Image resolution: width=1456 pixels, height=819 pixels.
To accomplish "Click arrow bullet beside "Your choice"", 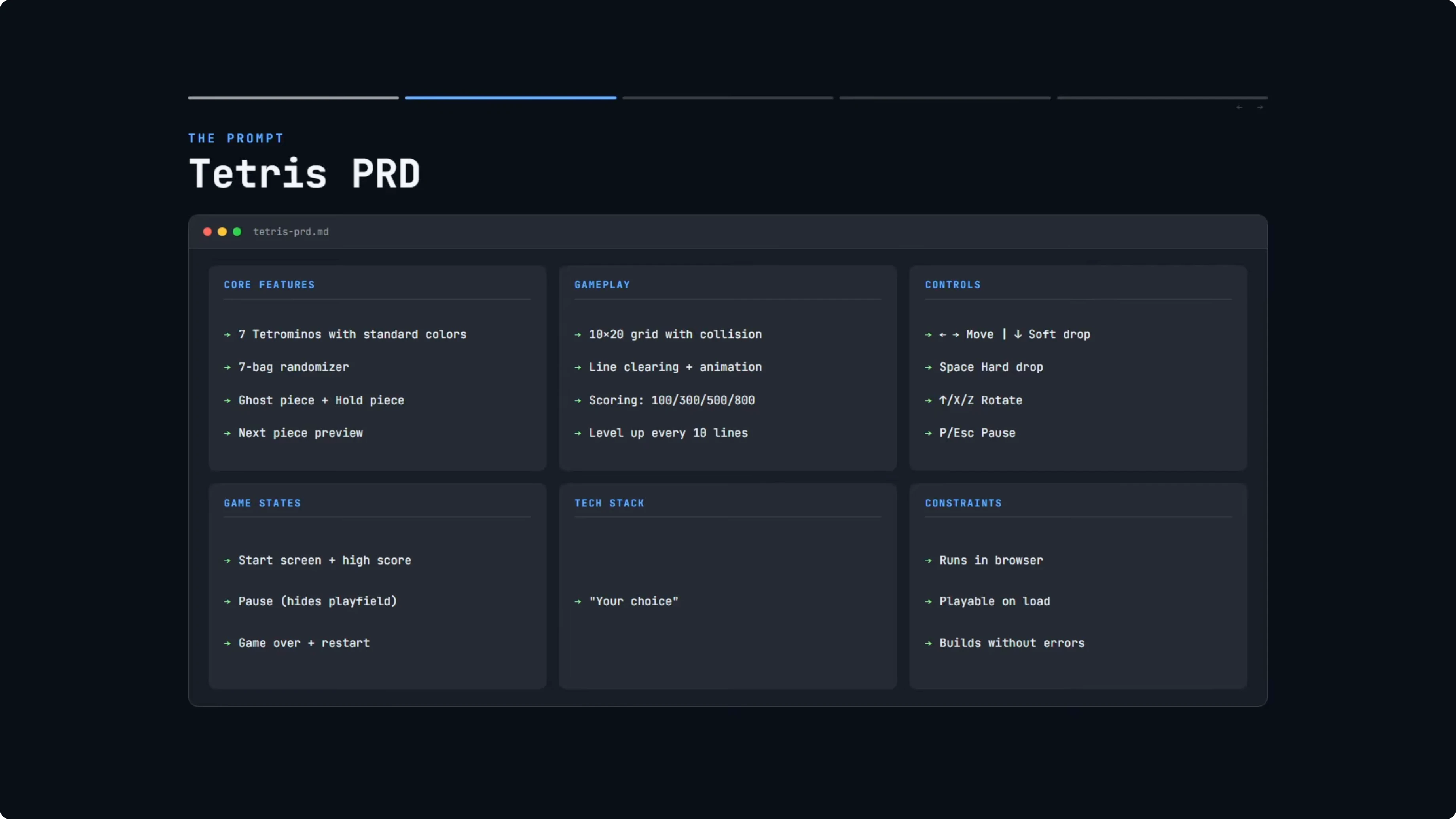I will [578, 601].
